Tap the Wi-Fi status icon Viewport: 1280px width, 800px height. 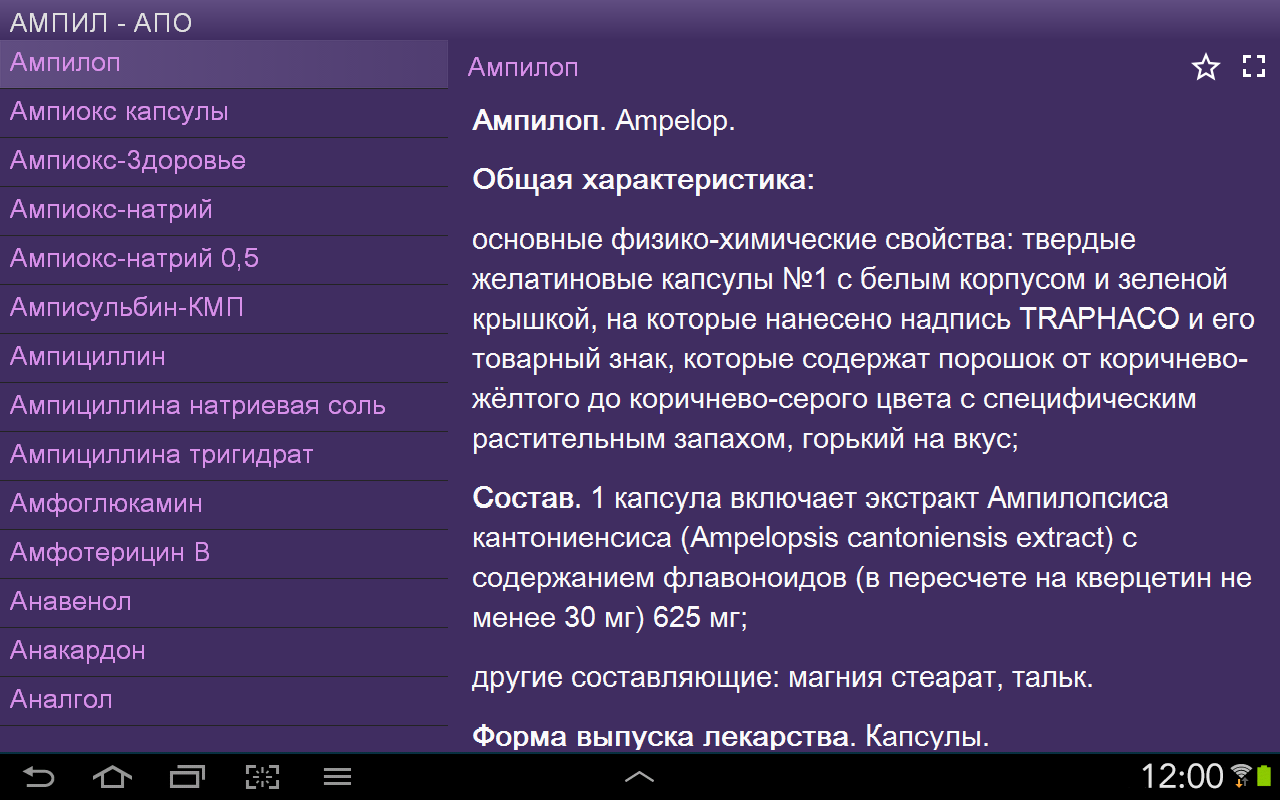coord(1241,775)
